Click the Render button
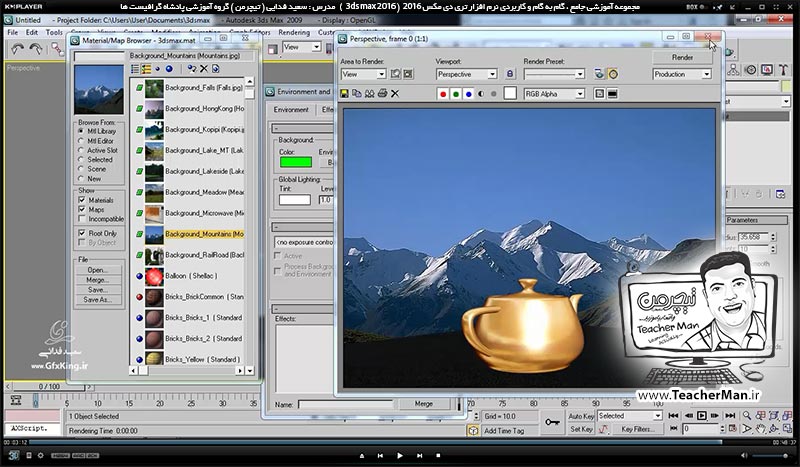 tap(682, 57)
